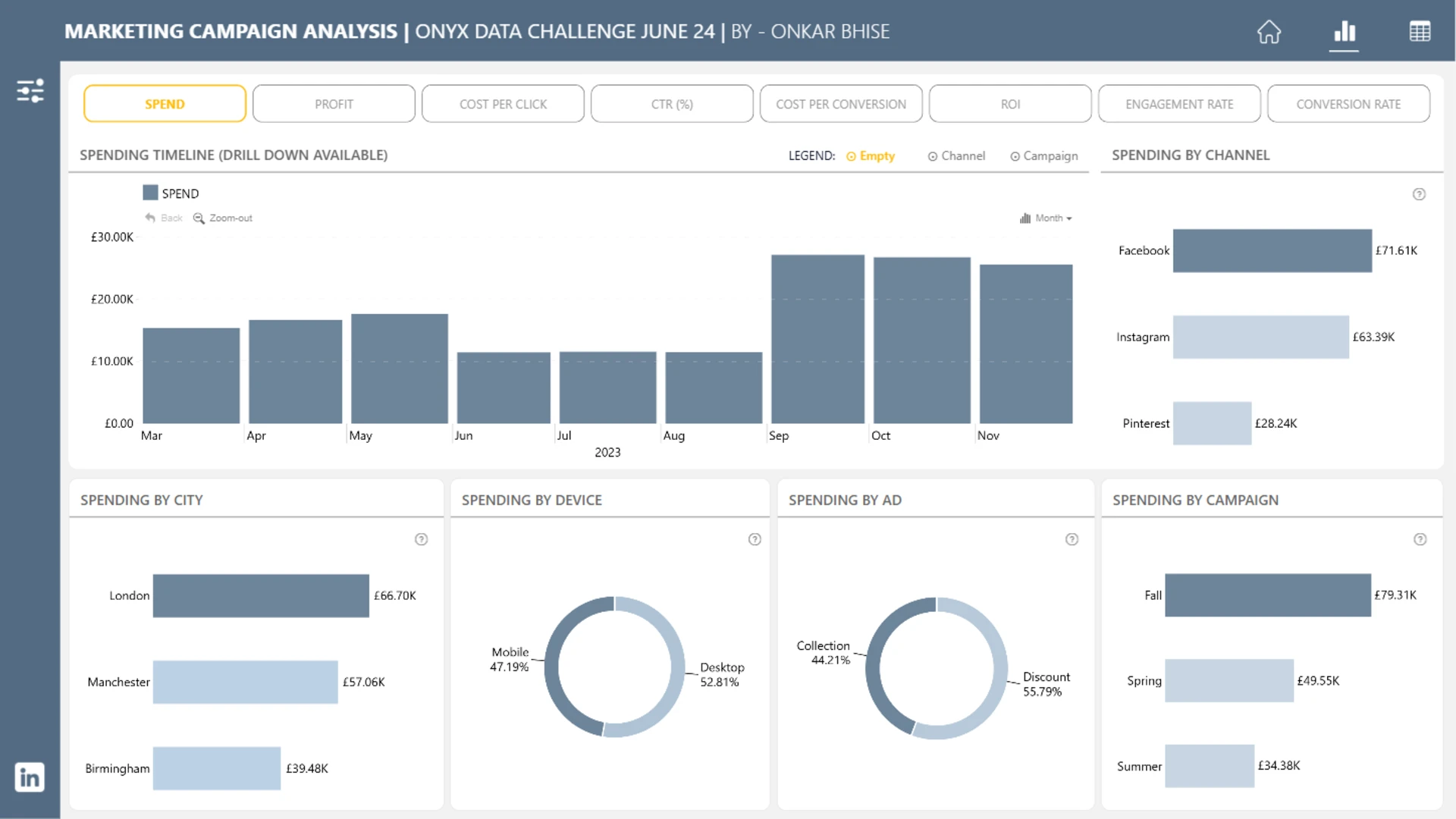Select the June spending bar

(504, 388)
